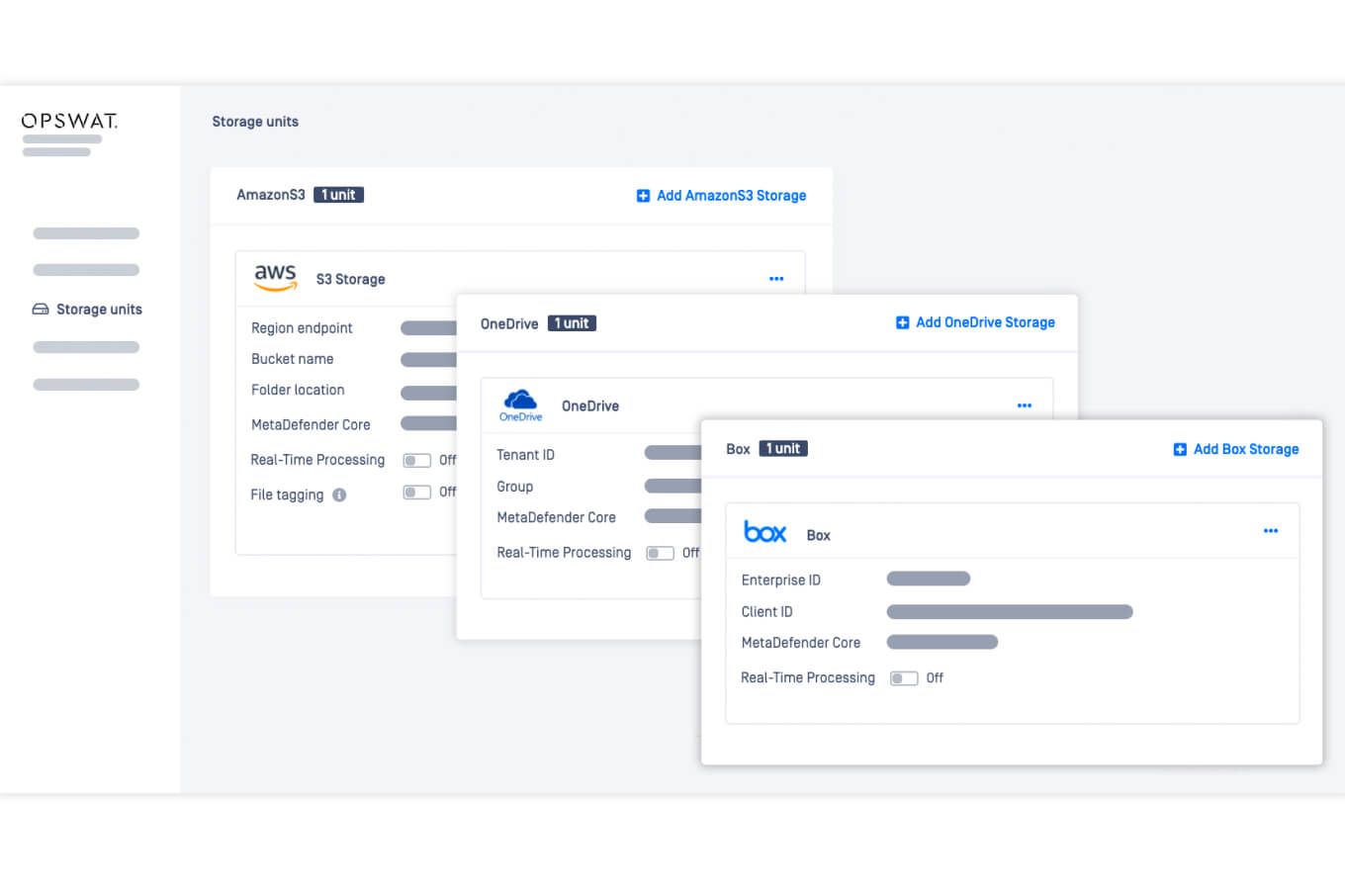This screenshot has height=896, width=1345.
Task: Open the OneDrive card options menu
Action: pos(1024,404)
